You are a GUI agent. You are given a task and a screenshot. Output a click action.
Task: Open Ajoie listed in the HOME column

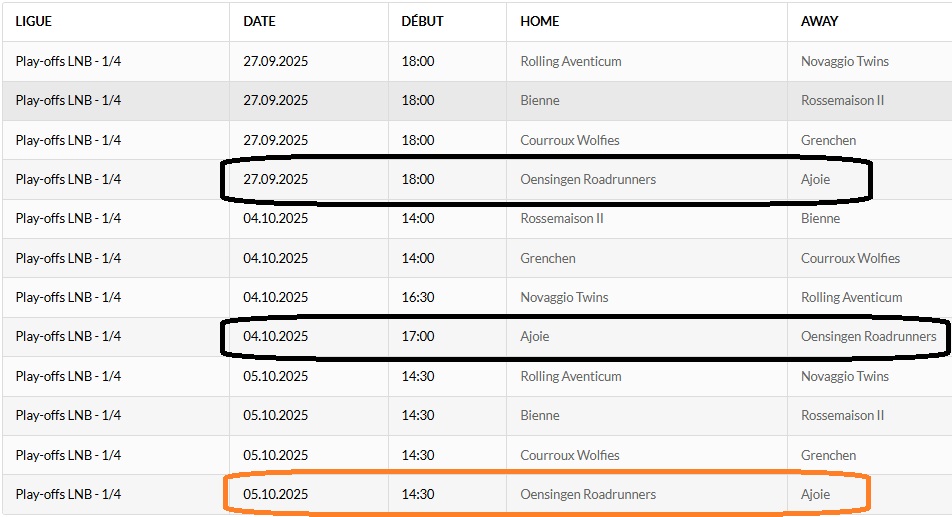(535, 337)
